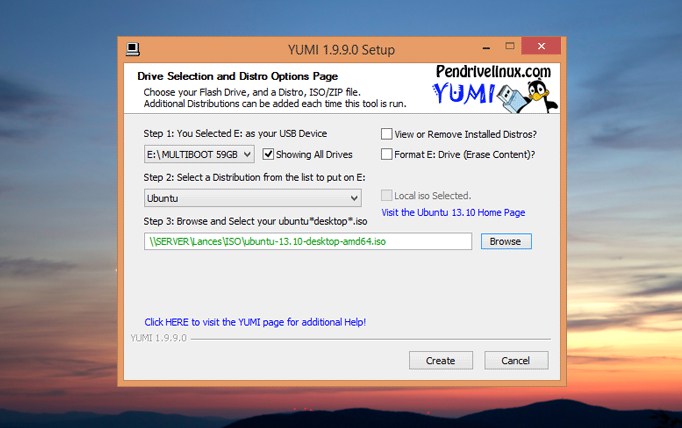Open the YUMI page additional Help link

pyautogui.click(x=255, y=322)
